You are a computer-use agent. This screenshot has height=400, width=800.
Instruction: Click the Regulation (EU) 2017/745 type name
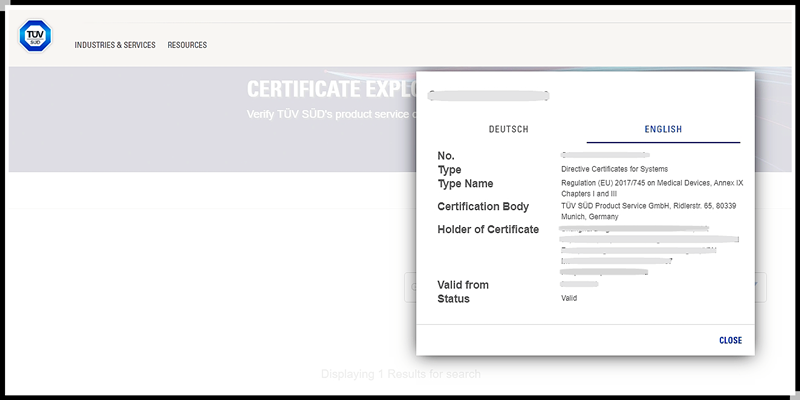652,188
